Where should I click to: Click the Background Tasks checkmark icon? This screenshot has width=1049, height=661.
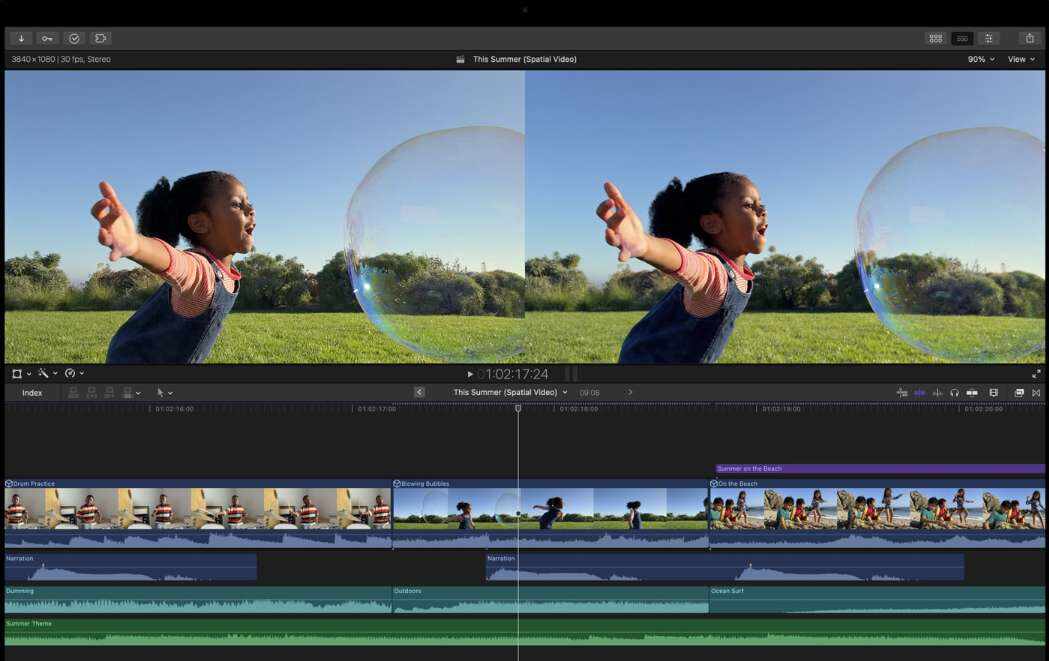pyautogui.click(x=74, y=38)
